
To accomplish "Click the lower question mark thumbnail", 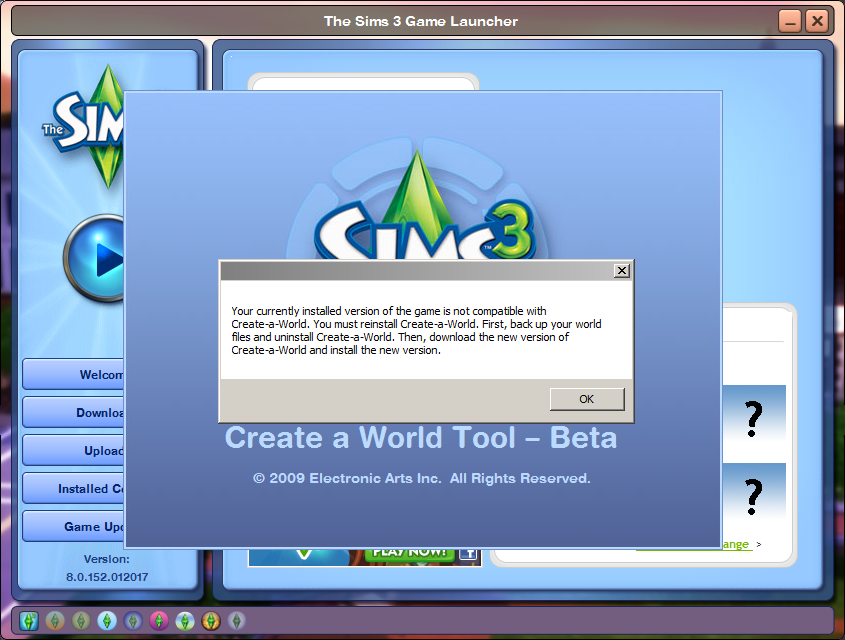I will tap(753, 497).
